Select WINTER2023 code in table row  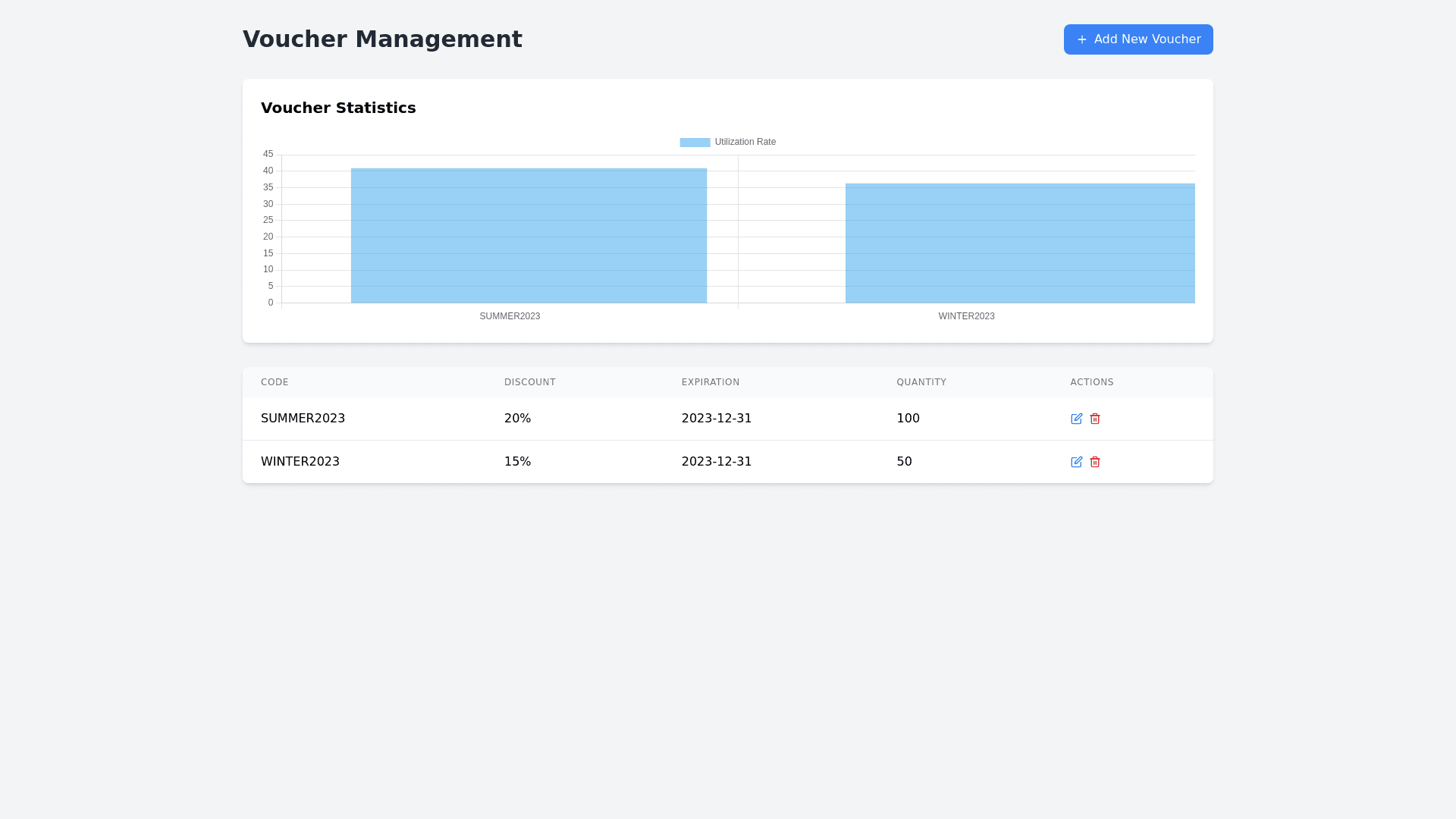(x=300, y=462)
